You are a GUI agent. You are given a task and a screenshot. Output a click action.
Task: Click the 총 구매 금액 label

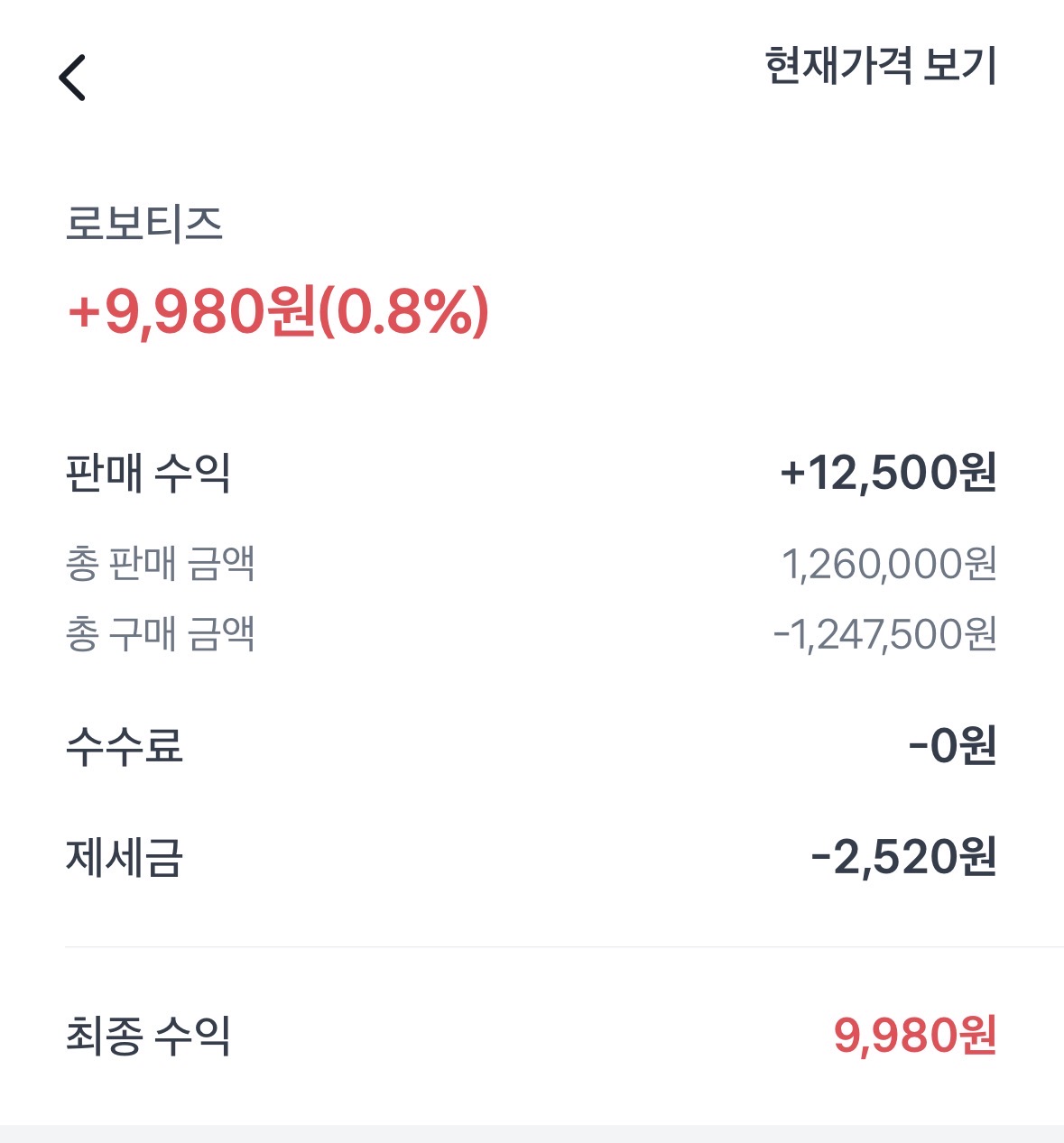[160, 633]
